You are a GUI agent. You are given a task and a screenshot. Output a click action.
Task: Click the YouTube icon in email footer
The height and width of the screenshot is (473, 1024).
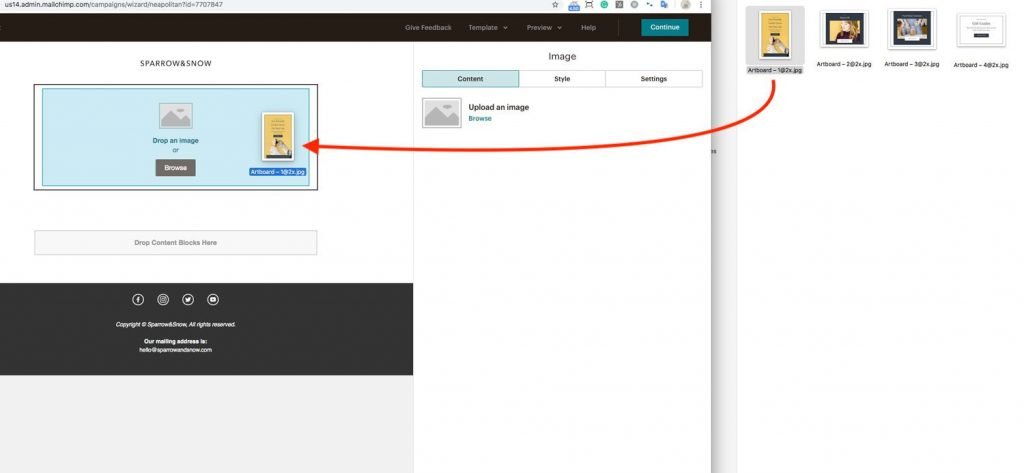213,299
